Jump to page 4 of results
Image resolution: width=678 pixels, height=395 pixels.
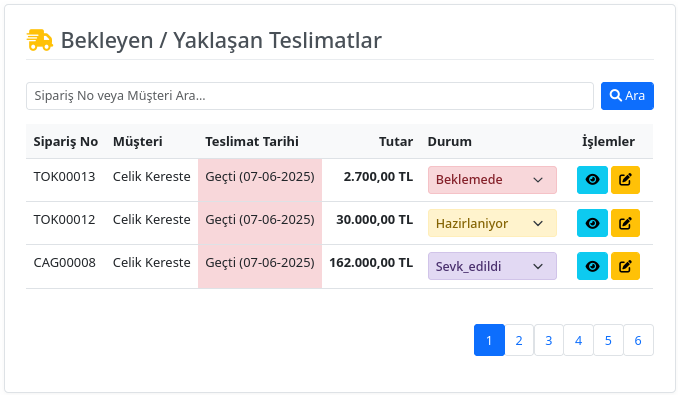[579, 340]
